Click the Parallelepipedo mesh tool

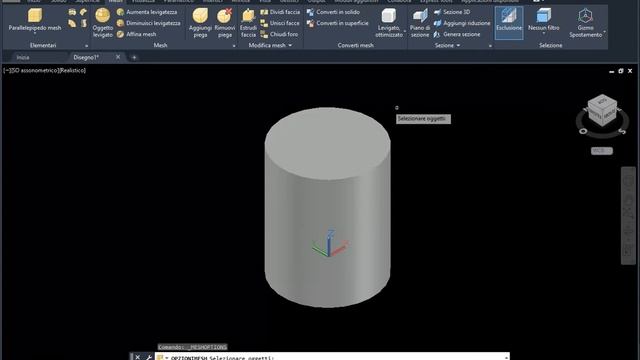pyautogui.click(x=35, y=19)
